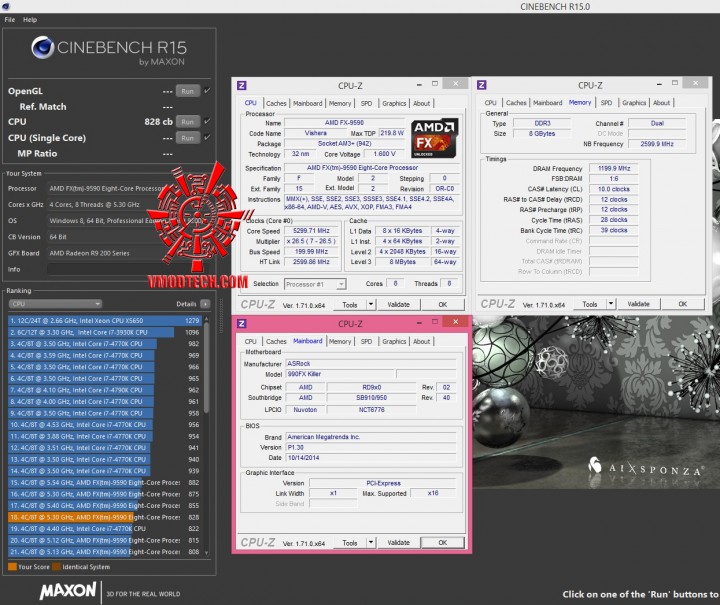Select ranking row 7 Intel Core i7-4790K

coord(105,390)
